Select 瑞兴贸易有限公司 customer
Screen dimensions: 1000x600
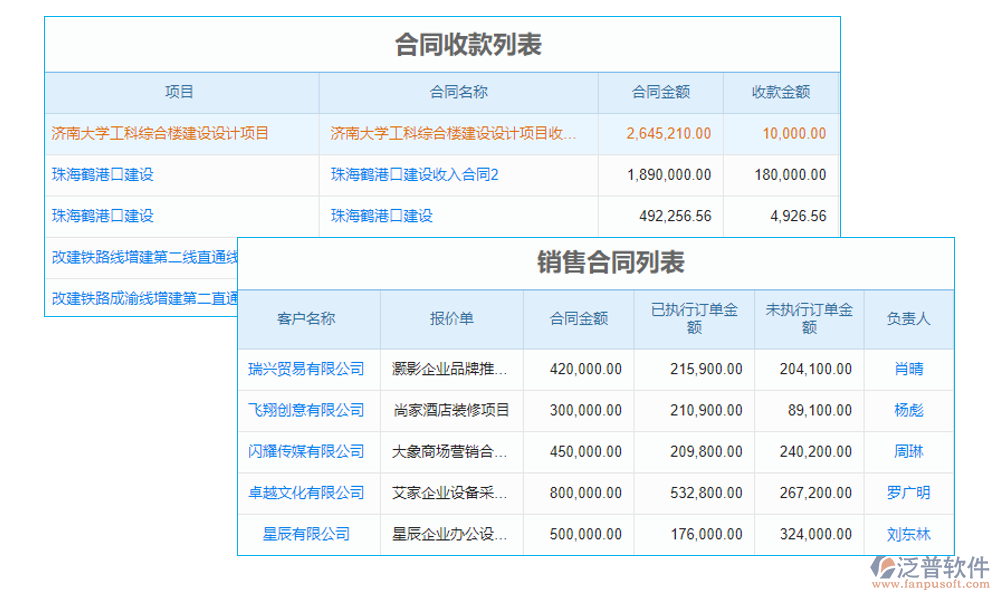[307, 368]
